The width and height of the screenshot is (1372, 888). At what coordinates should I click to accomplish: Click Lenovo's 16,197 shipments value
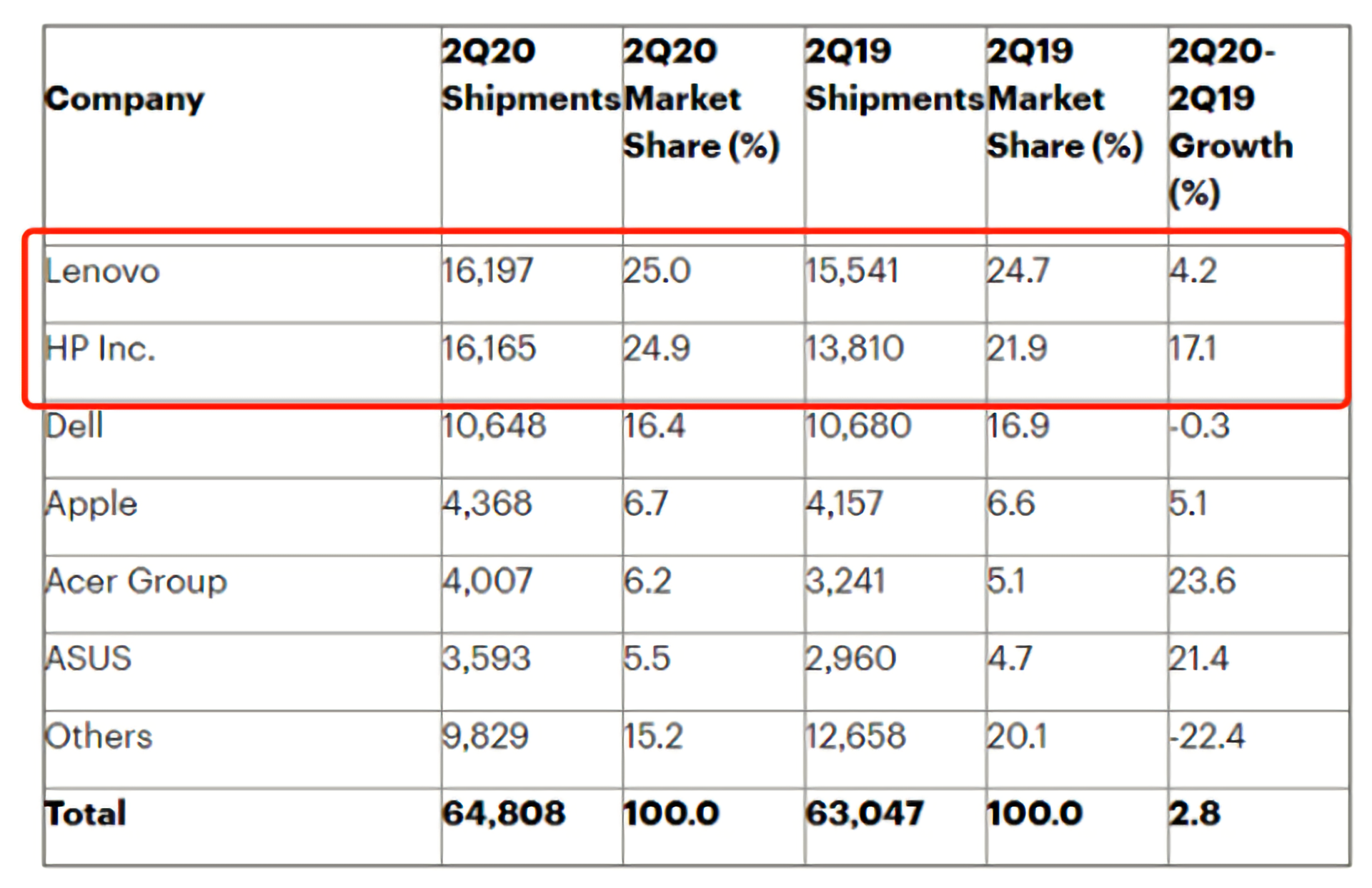[487, 271]
